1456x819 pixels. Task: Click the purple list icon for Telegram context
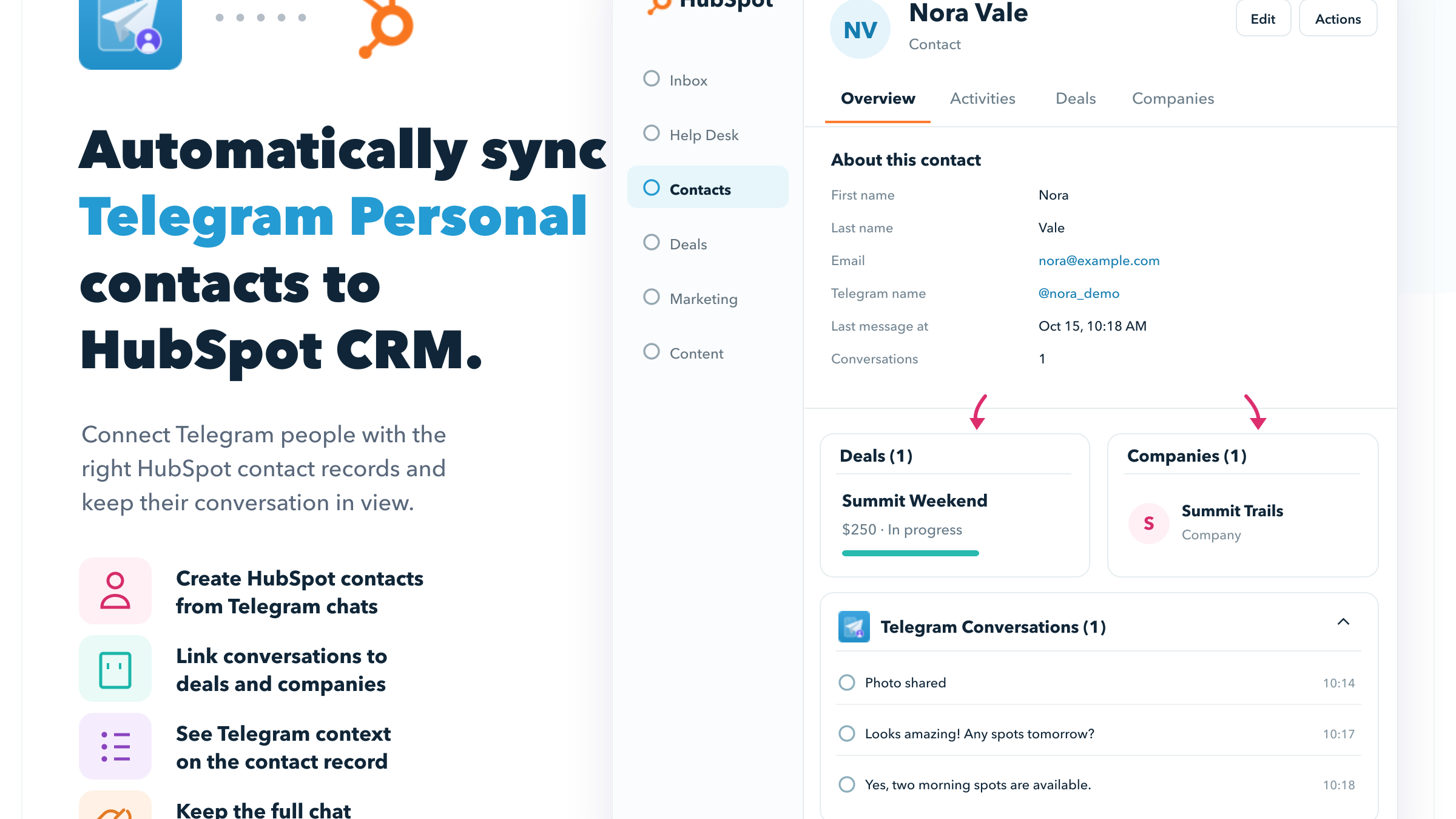click(x=115, y=746)
